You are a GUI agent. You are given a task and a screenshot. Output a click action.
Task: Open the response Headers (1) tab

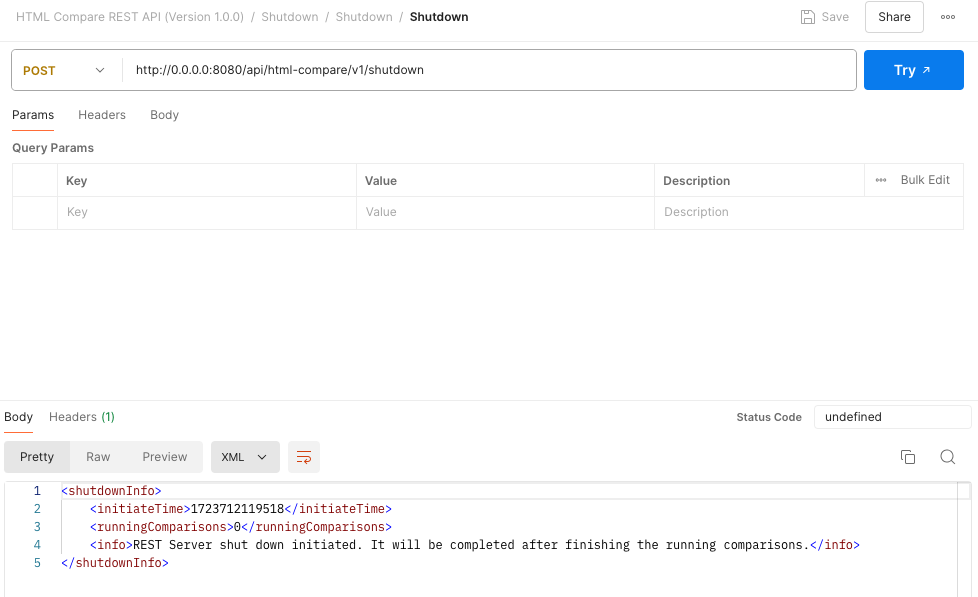82,417
